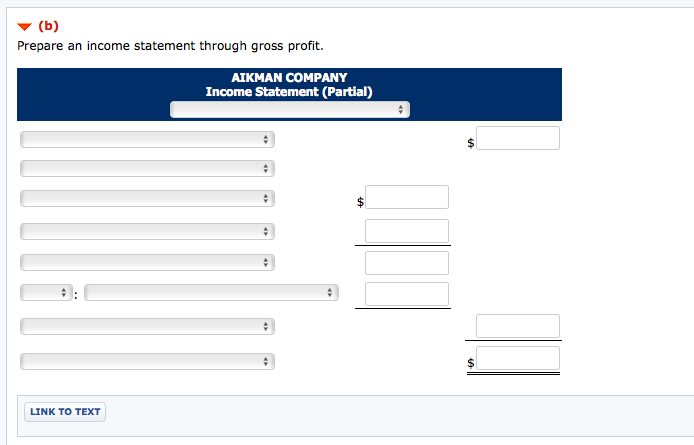Focus the fifth row amount field

pyautogui.click(x=407, y=263)
